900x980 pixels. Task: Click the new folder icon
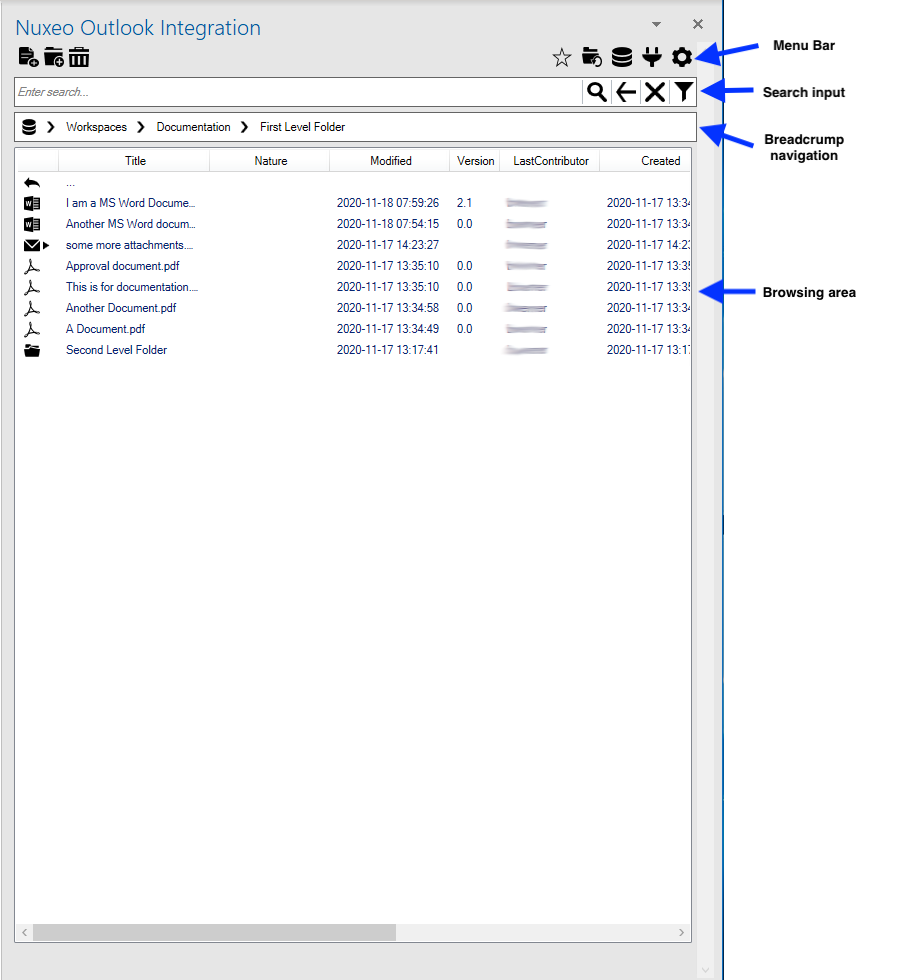[x=54, y=57]
